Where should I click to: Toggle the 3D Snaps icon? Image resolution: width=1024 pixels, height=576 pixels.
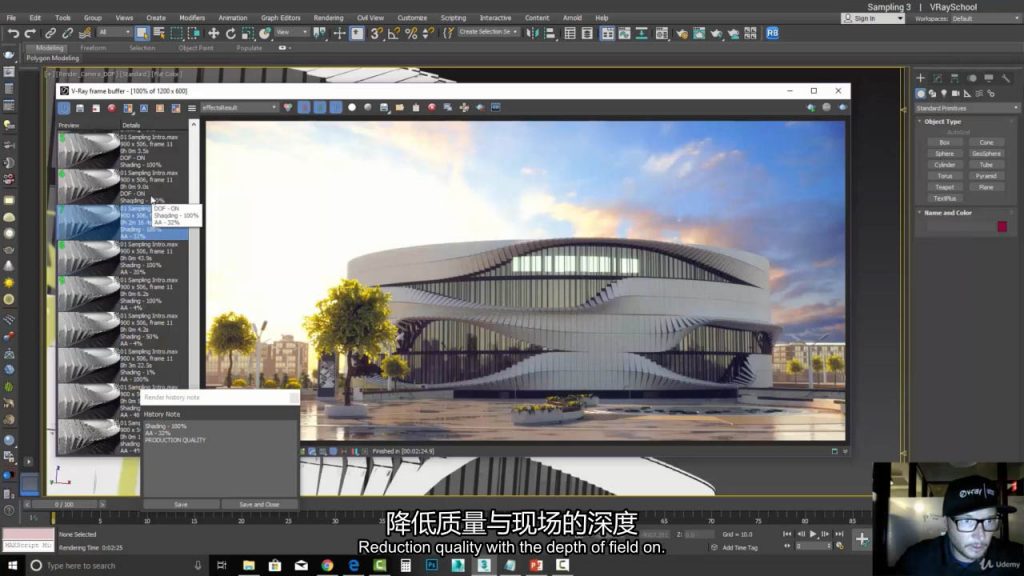[x=376, y=33]
